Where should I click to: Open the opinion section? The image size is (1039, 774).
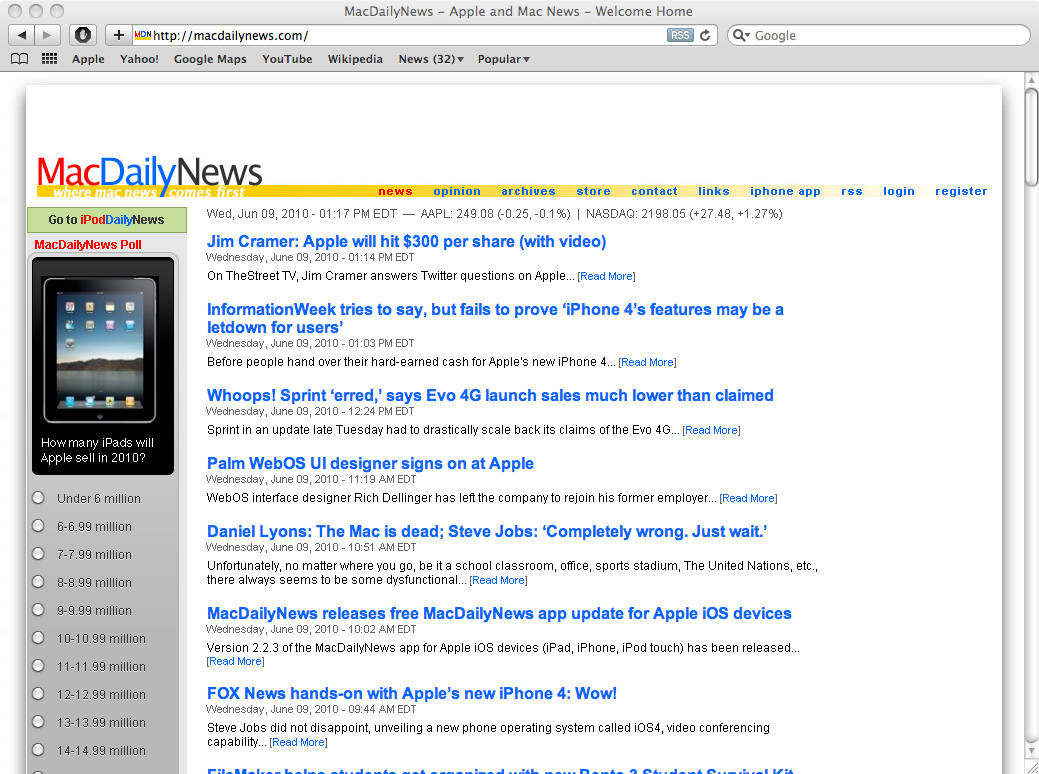point(457,191)
